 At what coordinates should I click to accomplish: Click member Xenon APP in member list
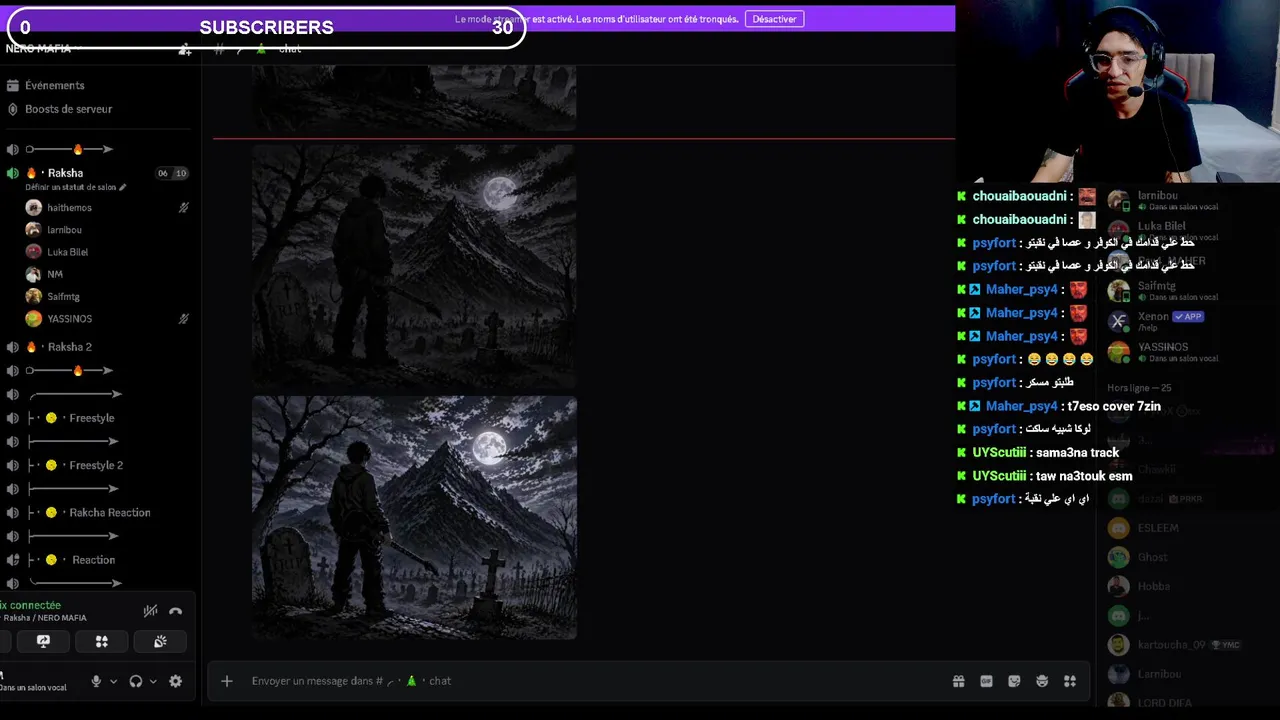pyautogui.click(x=1170, y=319)
